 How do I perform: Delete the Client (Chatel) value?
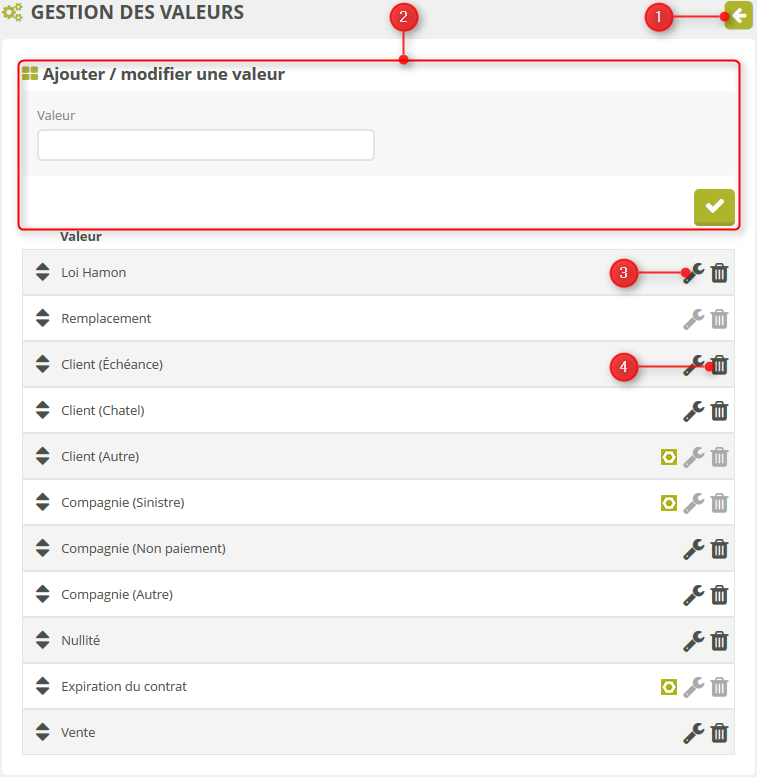[x=720, y=411]
